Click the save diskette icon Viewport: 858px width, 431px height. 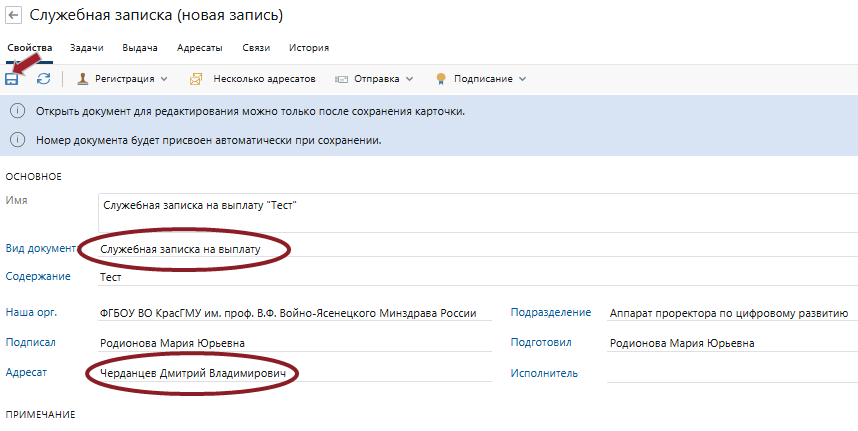click(x=13, y=79)
